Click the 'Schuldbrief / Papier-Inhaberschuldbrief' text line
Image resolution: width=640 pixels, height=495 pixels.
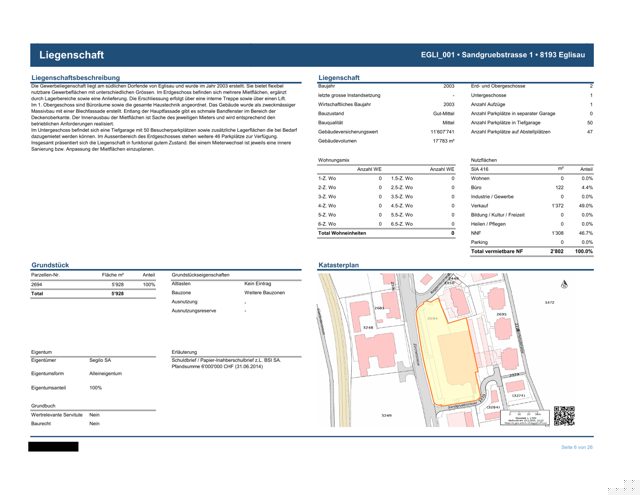point(226,360)
